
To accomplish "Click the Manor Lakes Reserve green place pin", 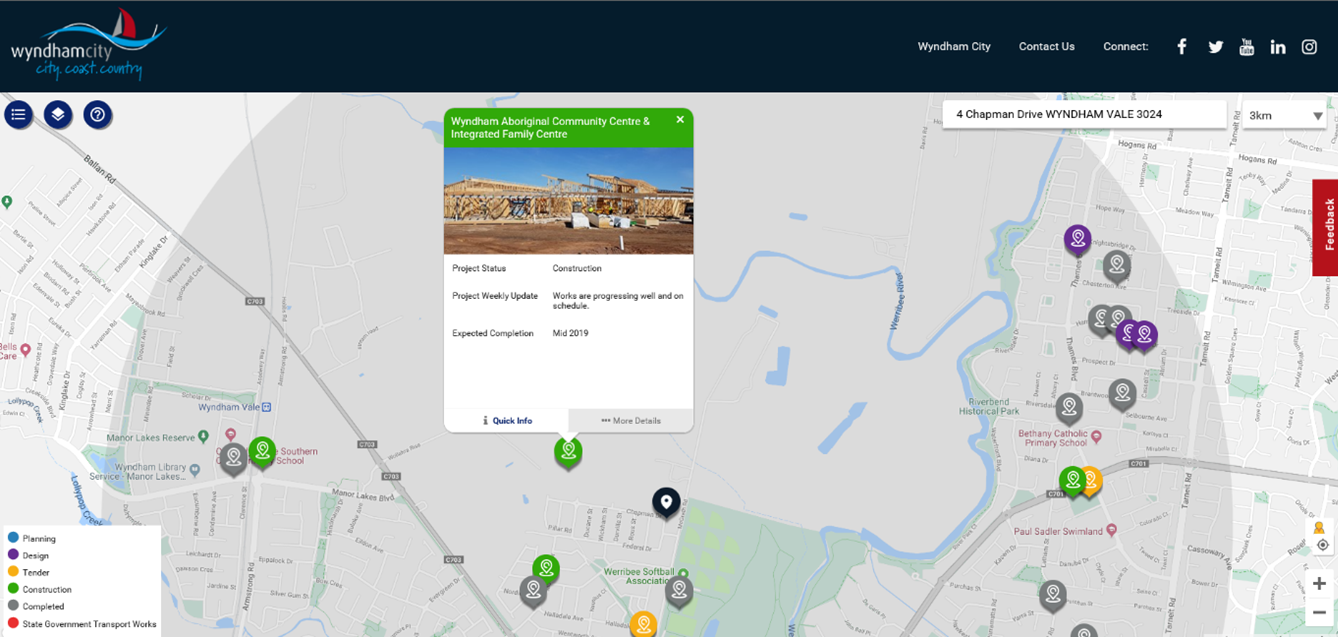I will point(204,437).
